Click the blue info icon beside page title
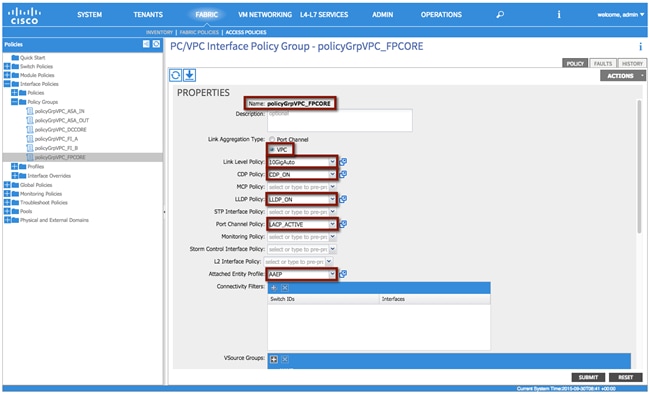The height and width of the screenshot is (394, 650). (640, 46)
